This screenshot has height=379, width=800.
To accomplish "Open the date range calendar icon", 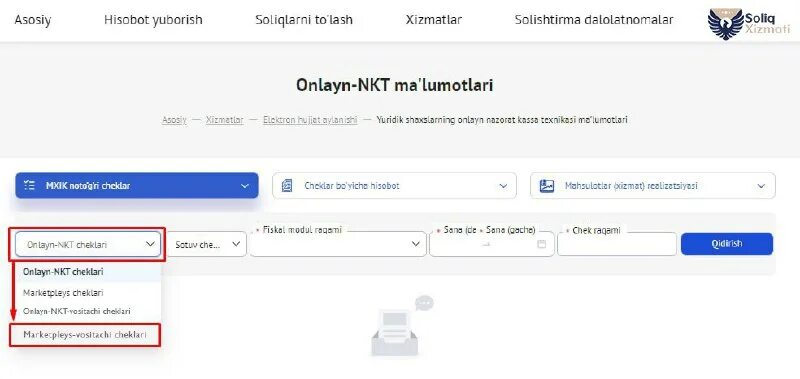I will [x=542, y=244].
